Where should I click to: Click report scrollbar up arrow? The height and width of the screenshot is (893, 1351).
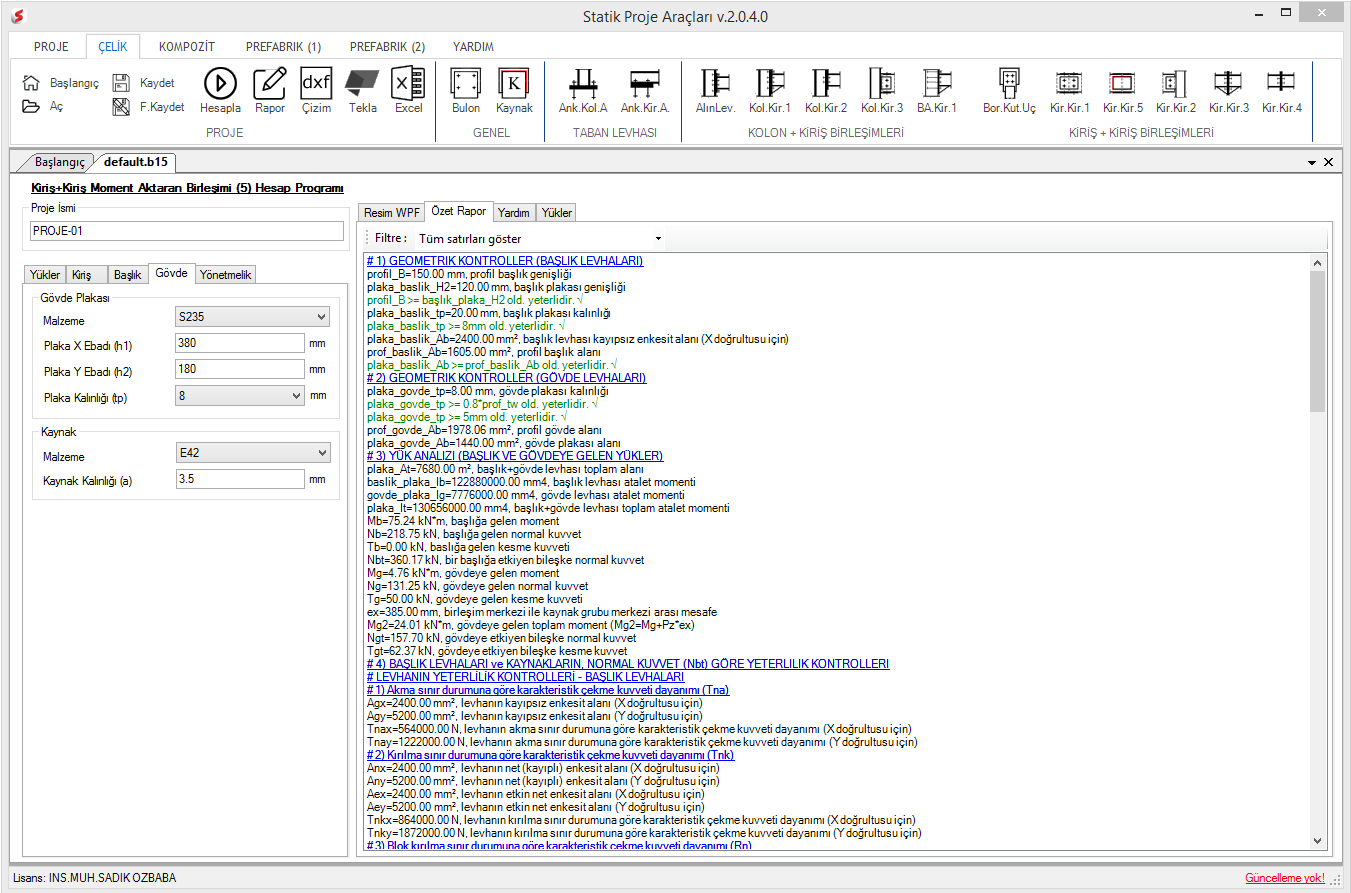pyautogui.click(x=1316, y=262)
